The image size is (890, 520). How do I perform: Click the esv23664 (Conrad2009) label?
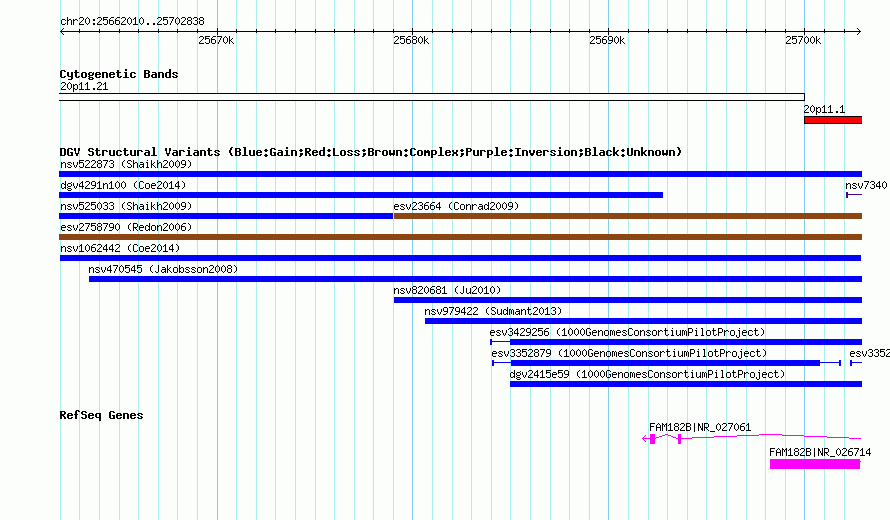[x=456, y=206]
